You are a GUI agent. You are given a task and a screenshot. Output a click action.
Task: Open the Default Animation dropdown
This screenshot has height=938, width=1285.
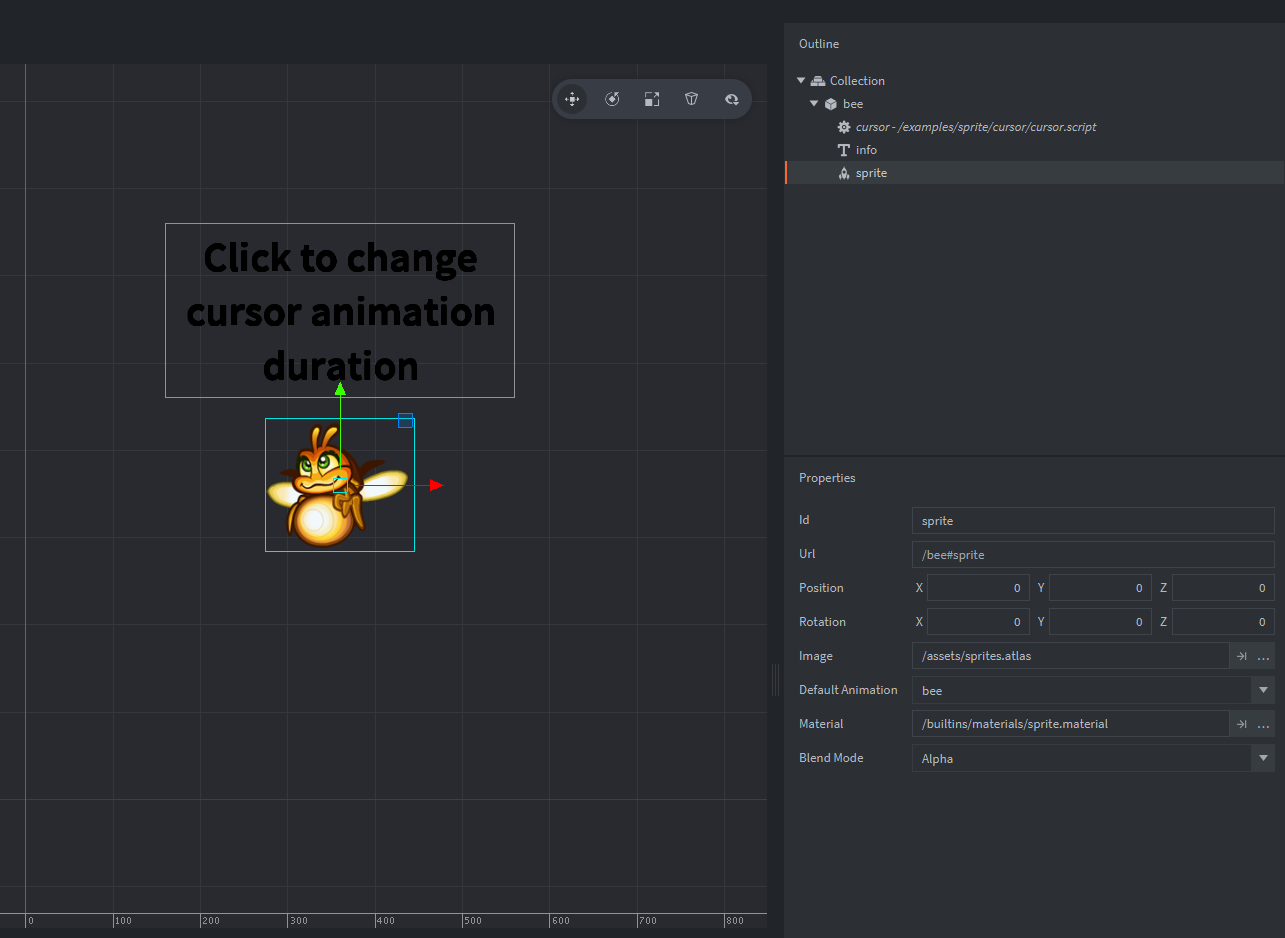point(1263,690)
